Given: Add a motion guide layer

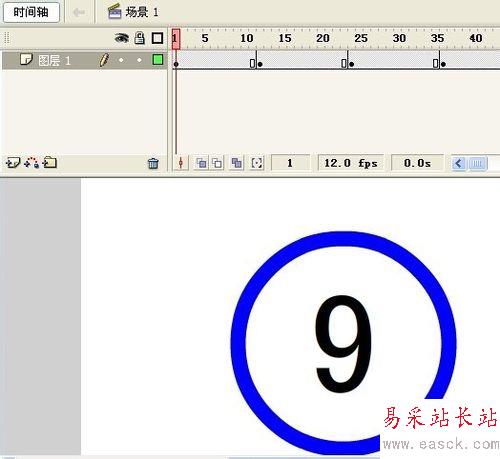Looking at the screenshot, I should [x=31, y=163].
